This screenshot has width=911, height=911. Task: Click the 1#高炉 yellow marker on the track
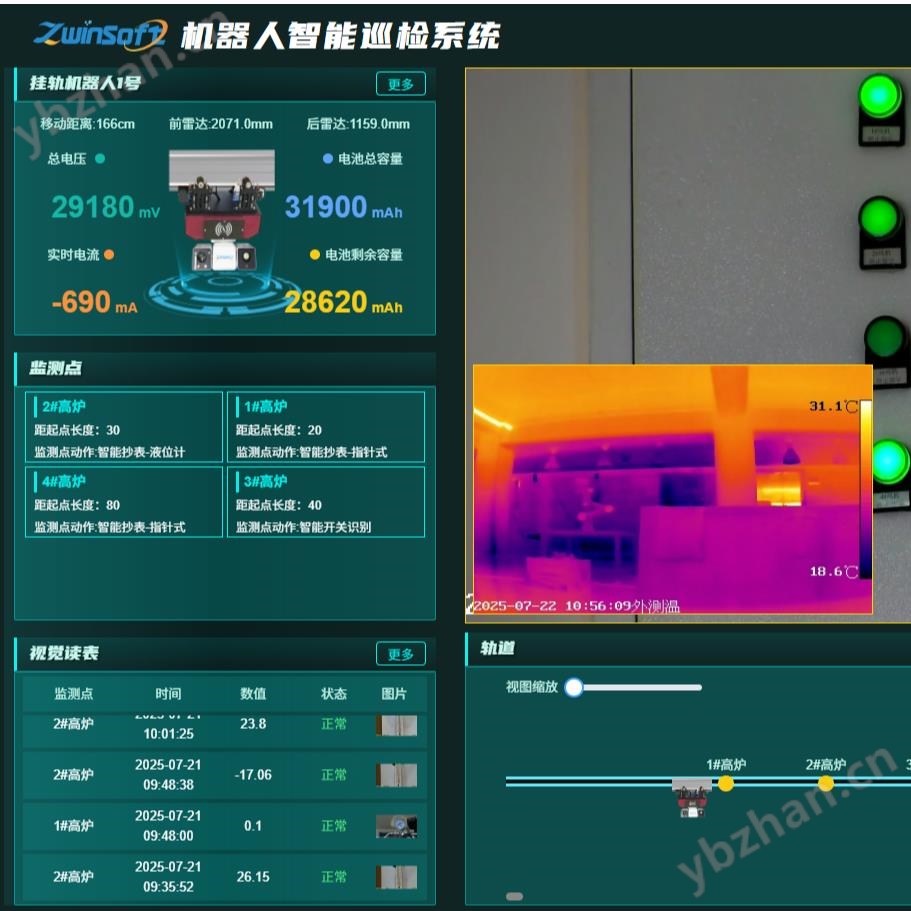[x=726, y=784]
